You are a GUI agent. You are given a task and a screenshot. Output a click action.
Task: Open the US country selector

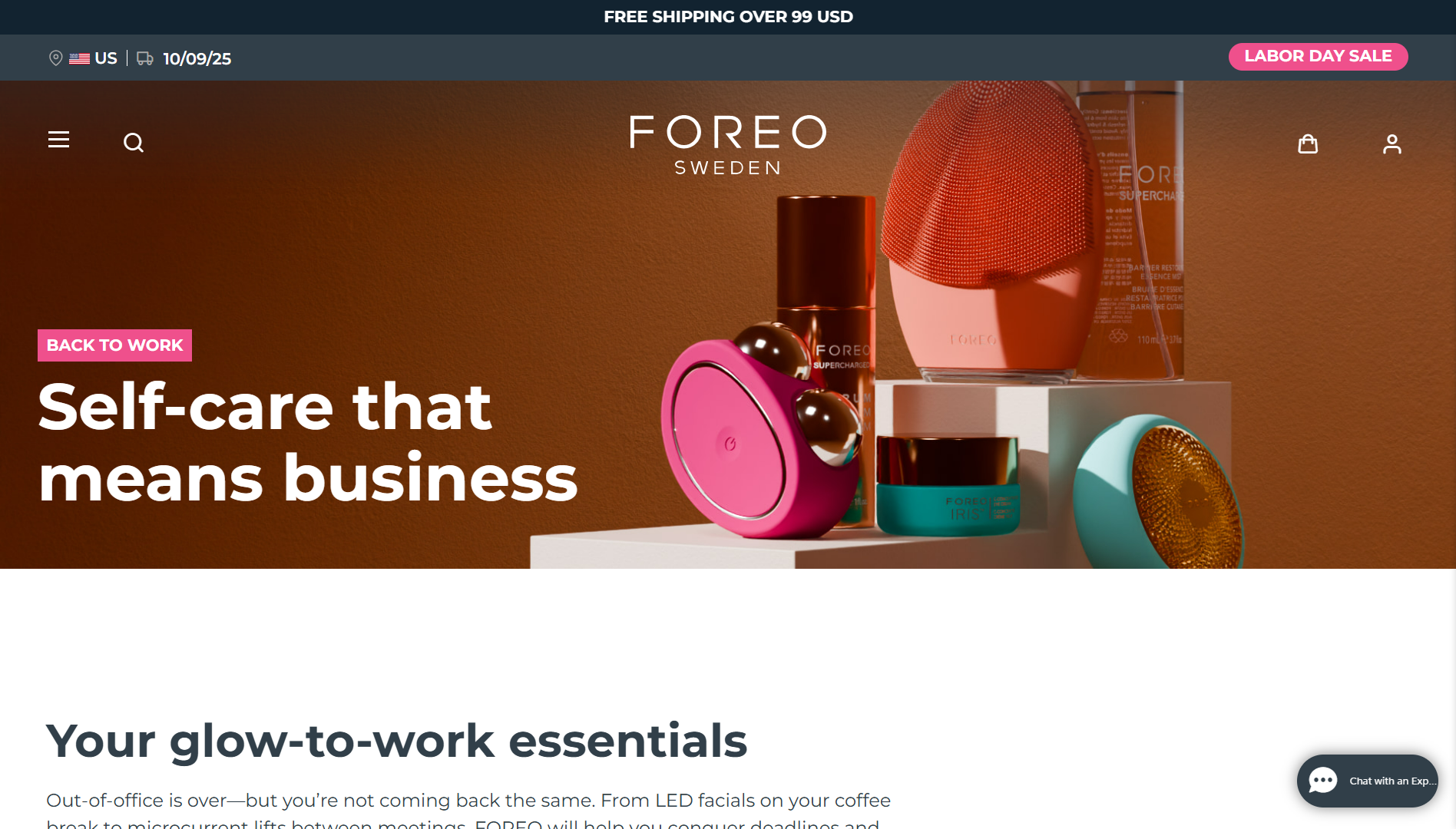93,58
